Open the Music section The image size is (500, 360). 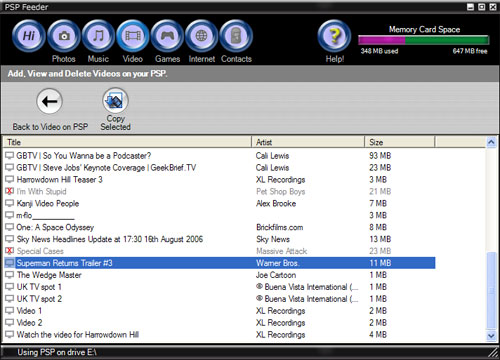(x=98, y=36)
